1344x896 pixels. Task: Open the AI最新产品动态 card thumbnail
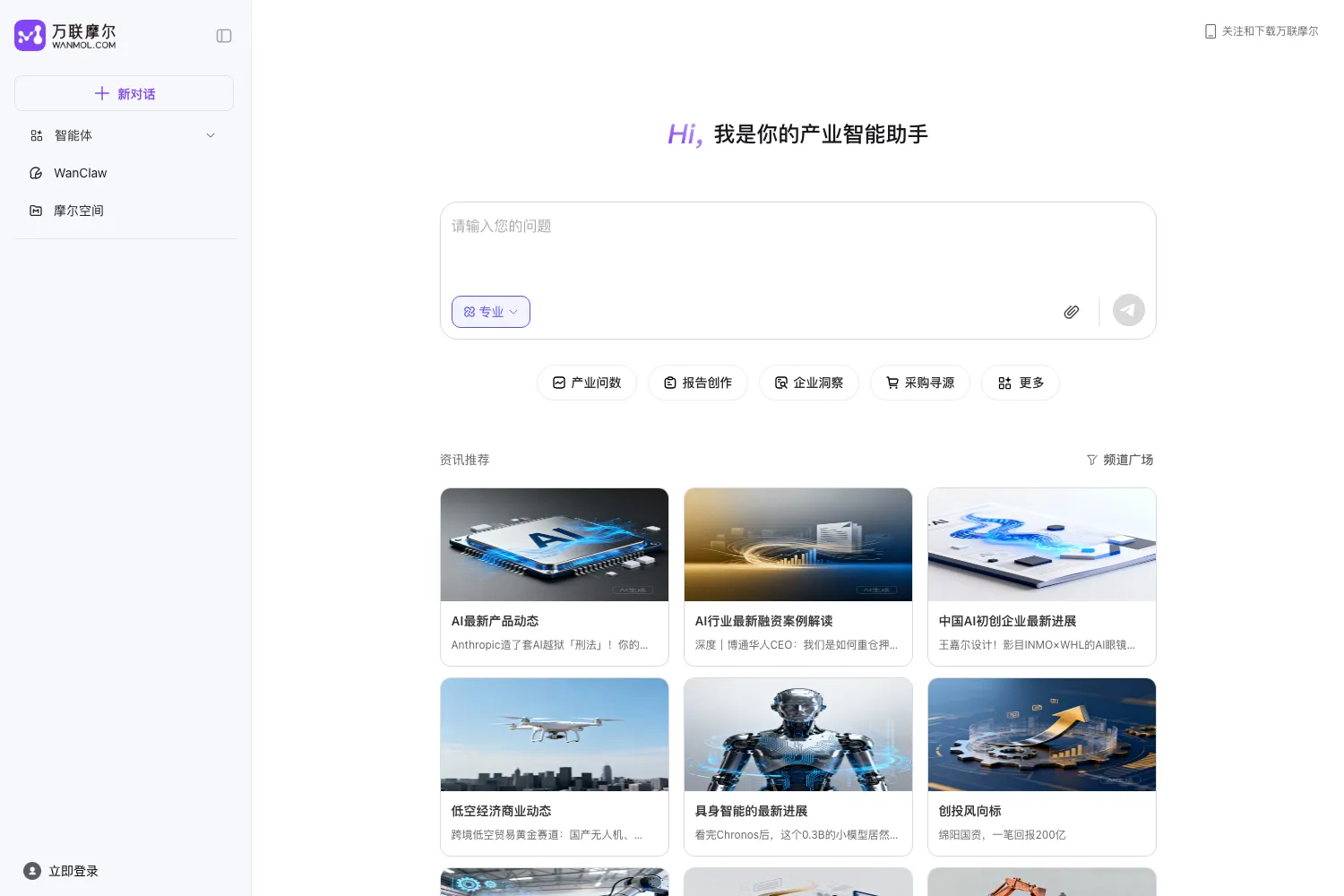point(555,545)
